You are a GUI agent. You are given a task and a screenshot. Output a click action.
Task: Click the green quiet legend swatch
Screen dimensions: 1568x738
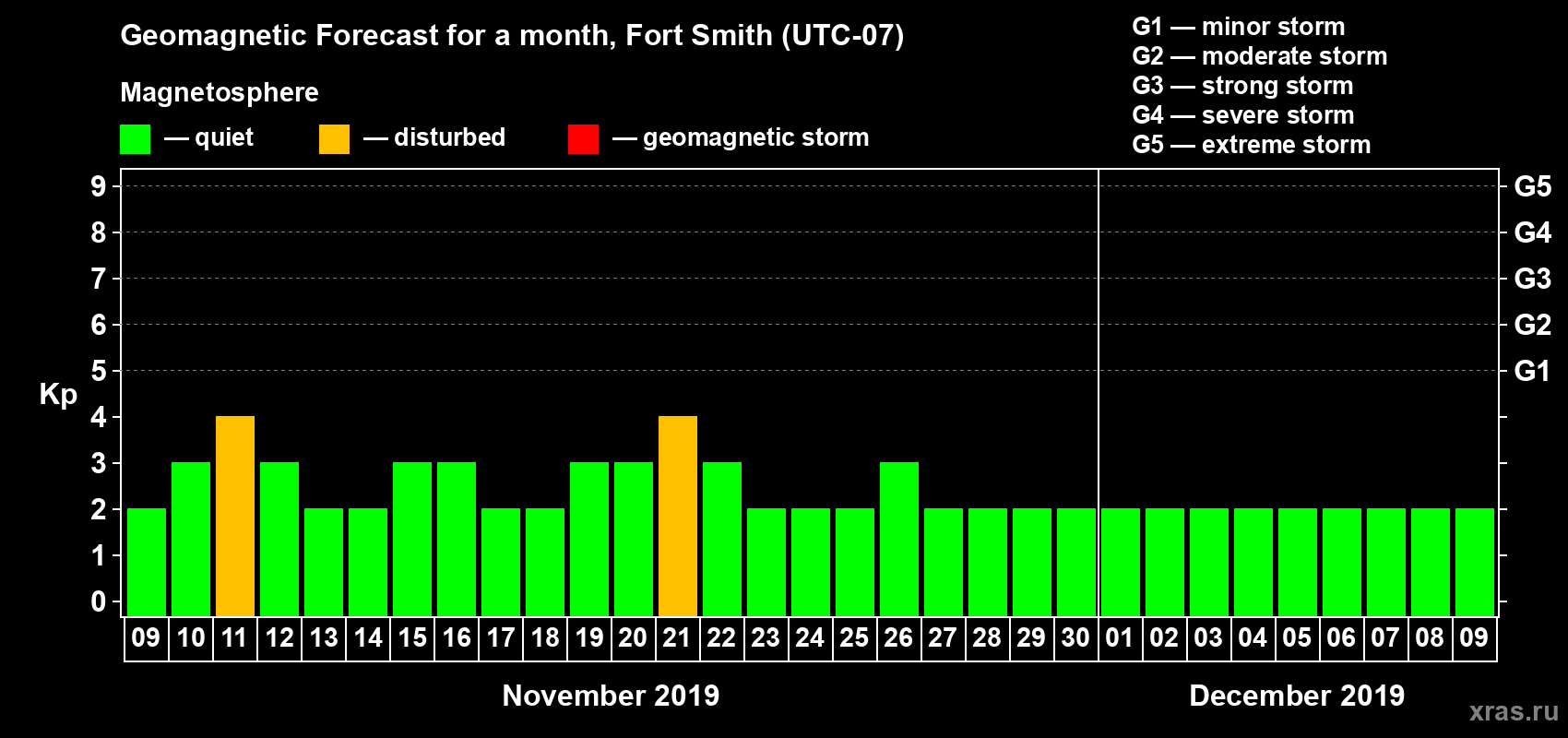coord(135,139)
